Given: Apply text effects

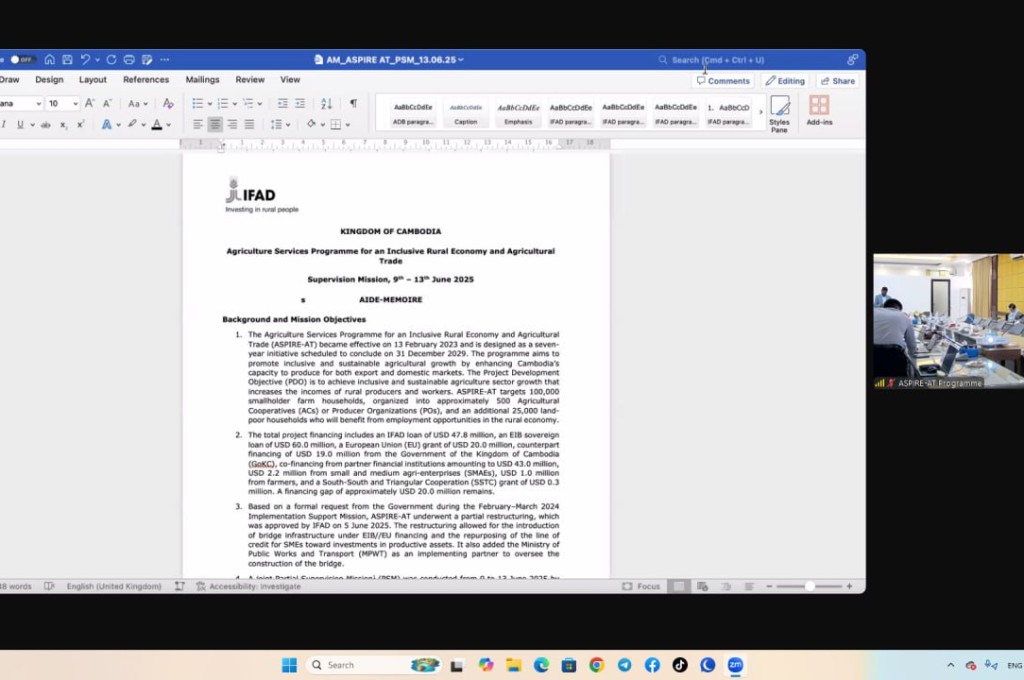Looking at the screenshot, I should 106,124.
